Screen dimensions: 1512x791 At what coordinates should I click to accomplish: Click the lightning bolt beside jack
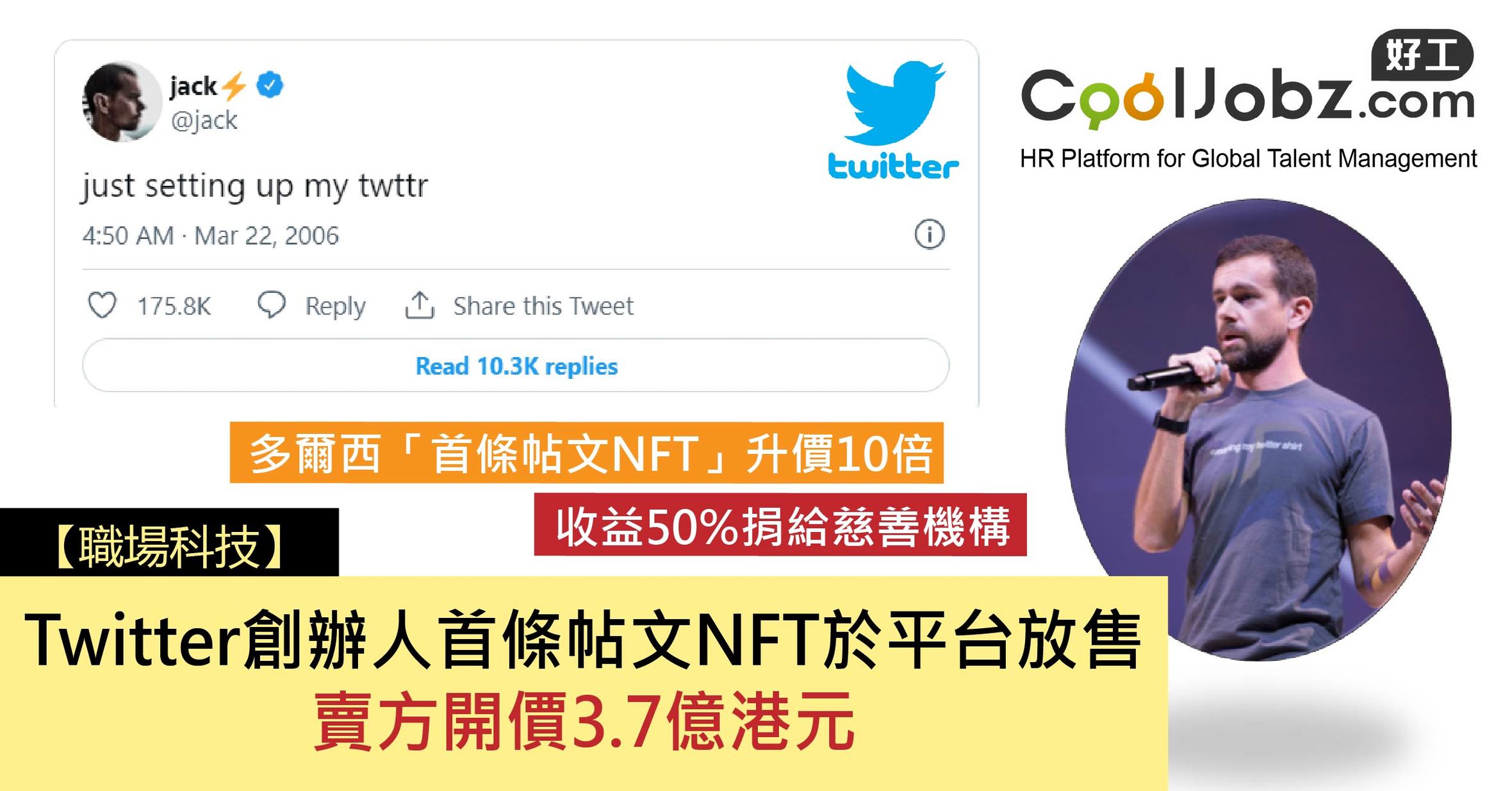pyautogui.click(x=235, y=86)
